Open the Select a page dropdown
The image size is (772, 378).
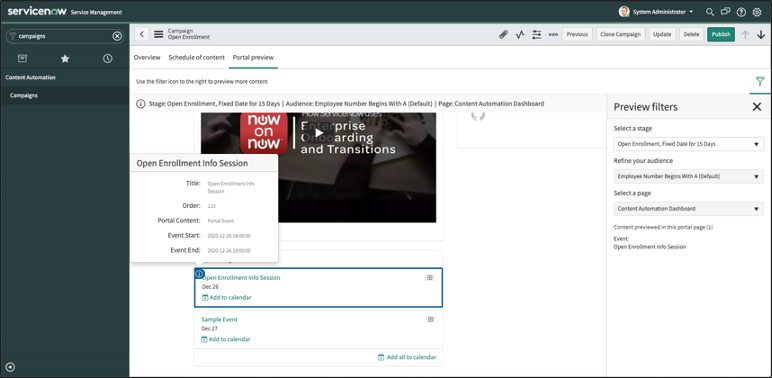click(689, 209)
